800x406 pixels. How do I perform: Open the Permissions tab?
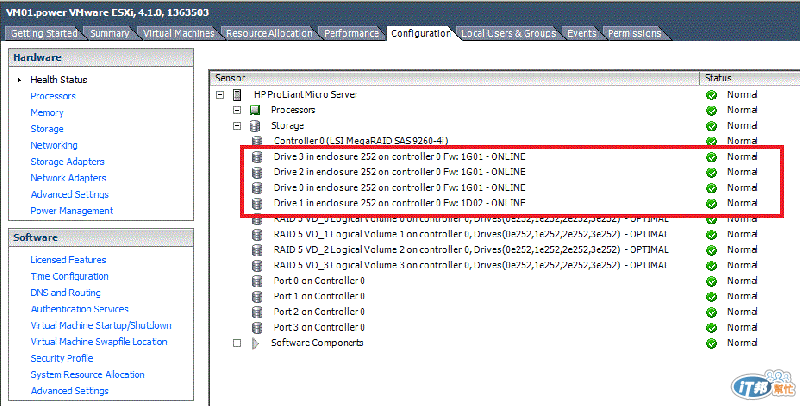pos(634,33)
